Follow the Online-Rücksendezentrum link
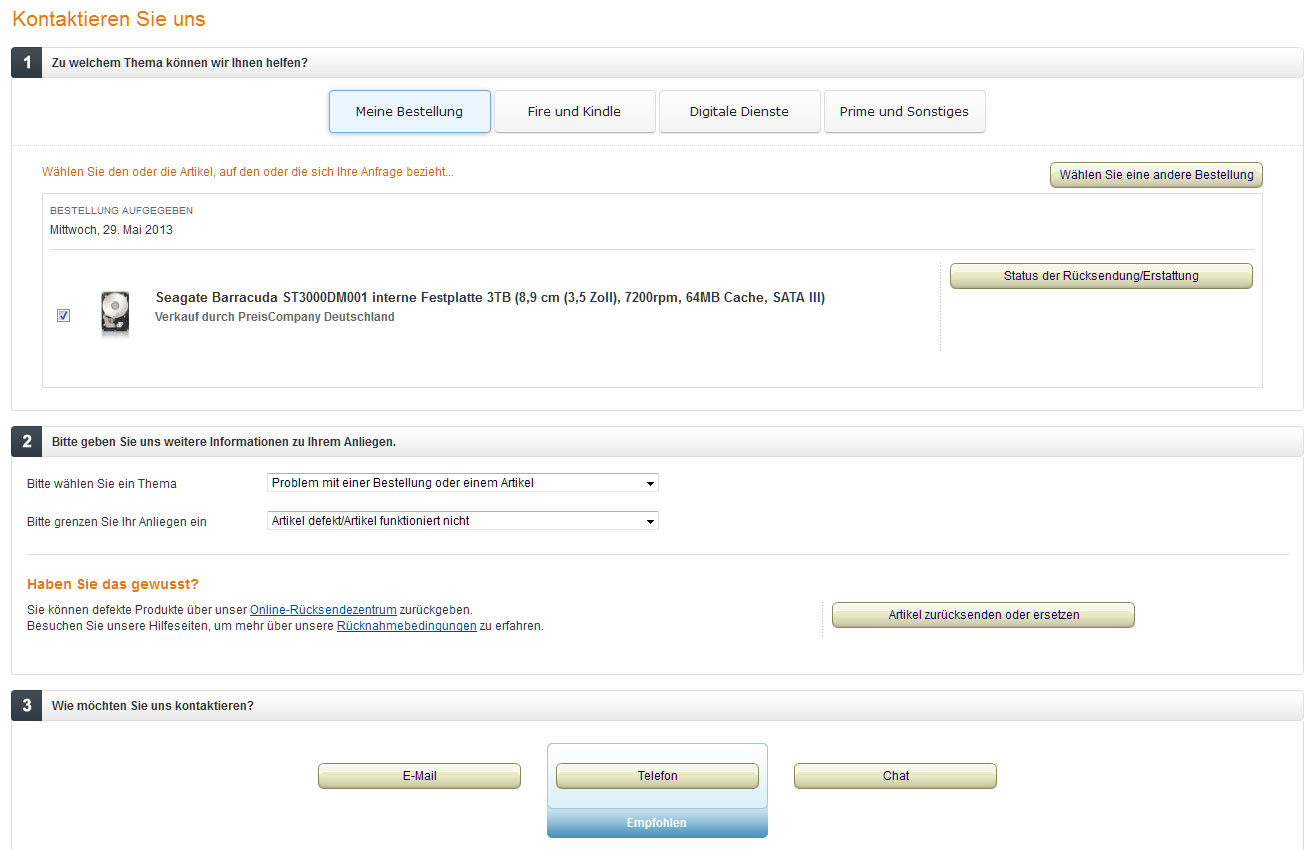Screen dimensions: 1309x850 click(323, 609)
